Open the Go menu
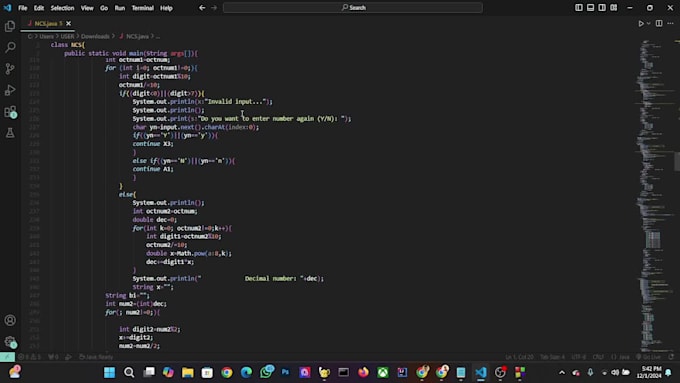The image size is (680, 383). [x=104, y=8]
